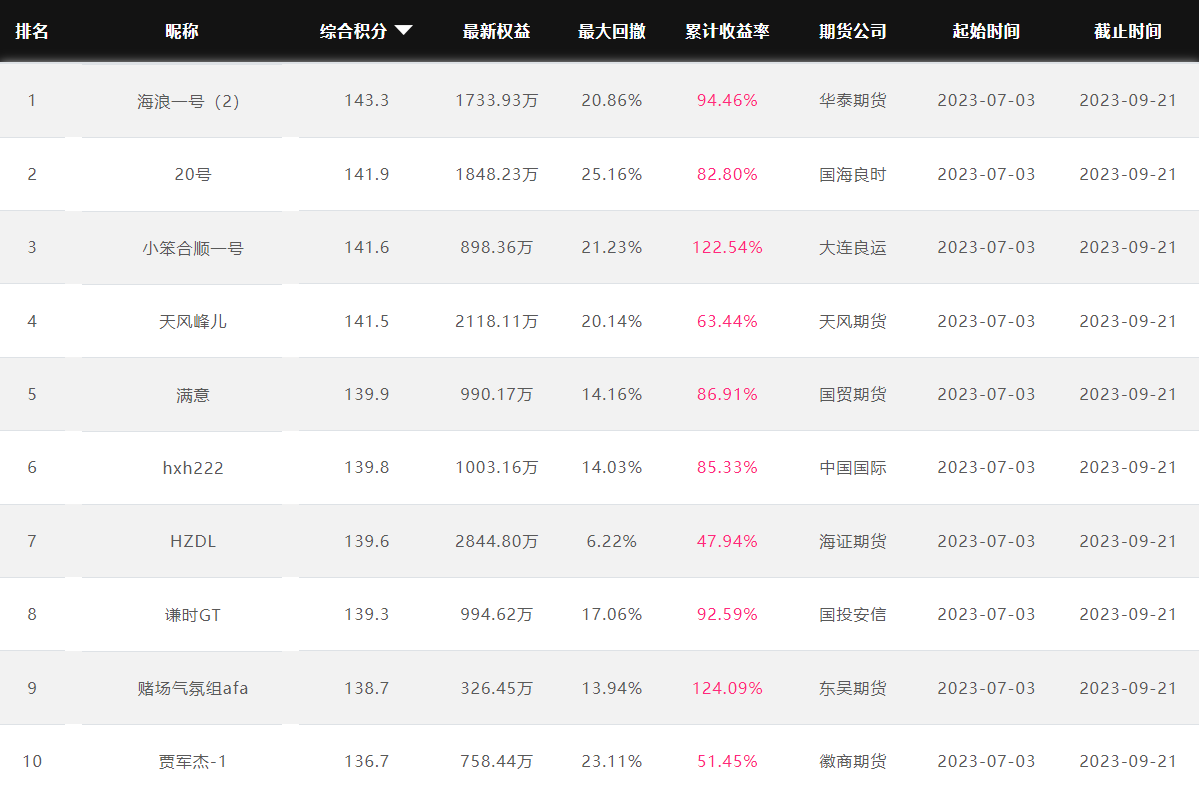Viewport: 1199px width, 797px height.
Task: Open the nickname 海浪一号（2）
Action: click(x=189, y=101)
